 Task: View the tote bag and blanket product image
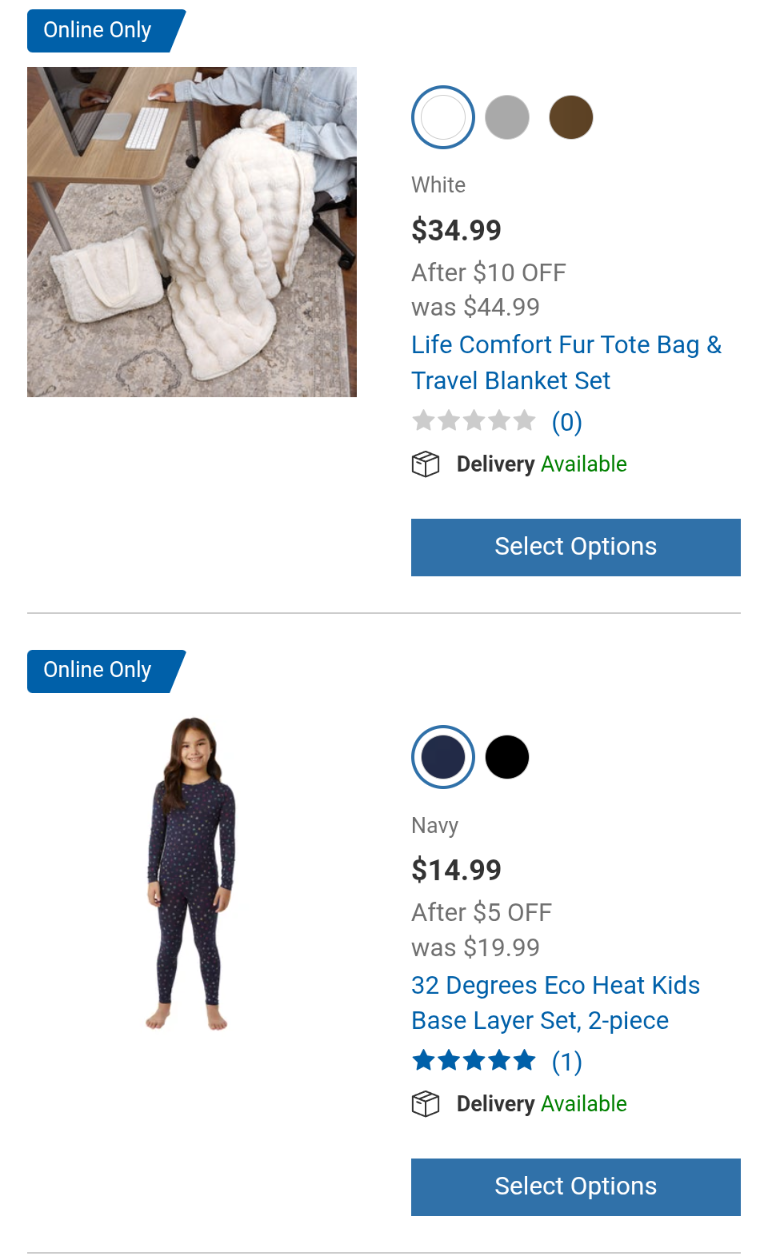(192, 232)
